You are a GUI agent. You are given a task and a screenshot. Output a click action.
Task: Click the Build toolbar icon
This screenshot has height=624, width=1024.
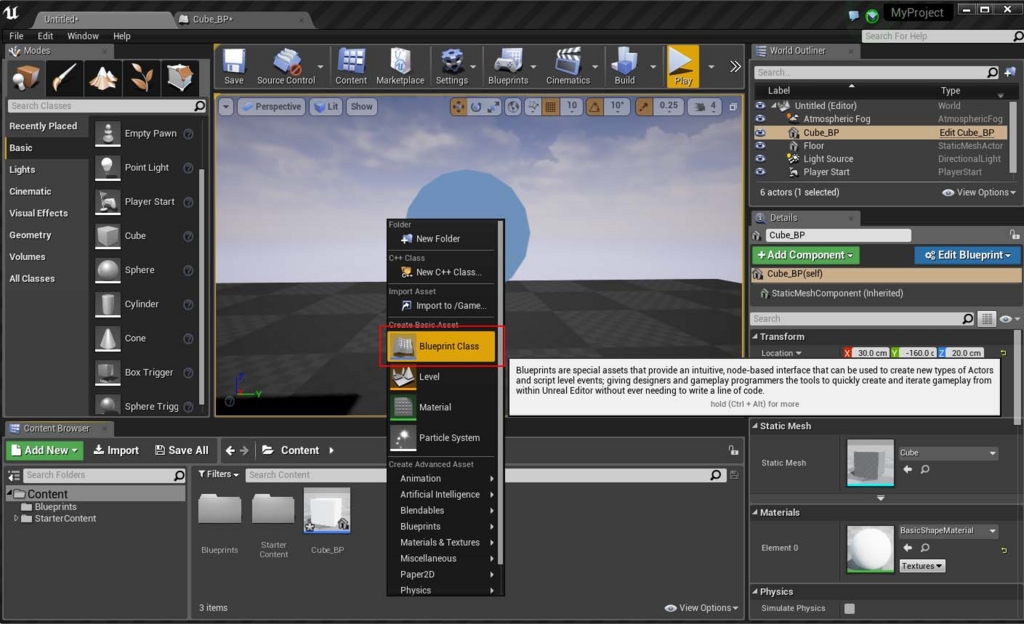pos(624,66)
